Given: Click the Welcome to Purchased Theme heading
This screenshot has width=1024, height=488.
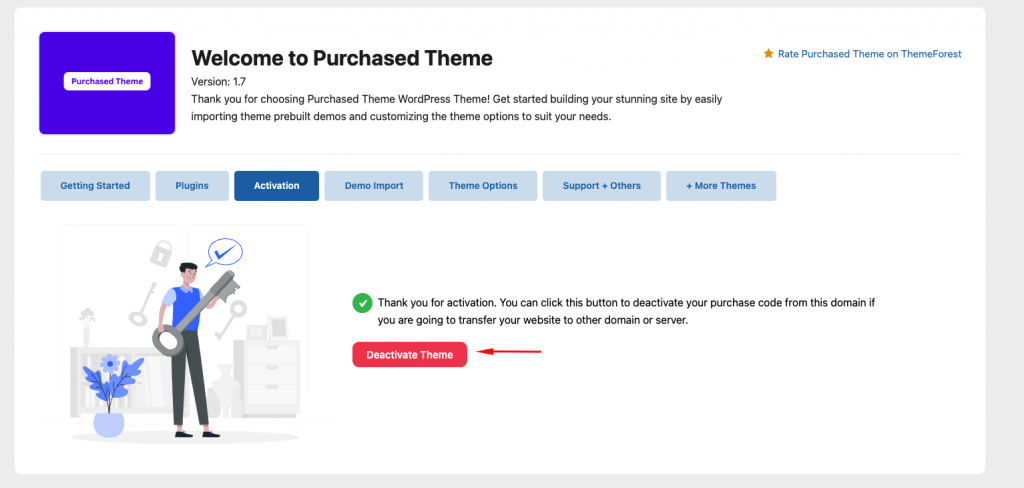Looking at the screenshot, I should (341, 58).
